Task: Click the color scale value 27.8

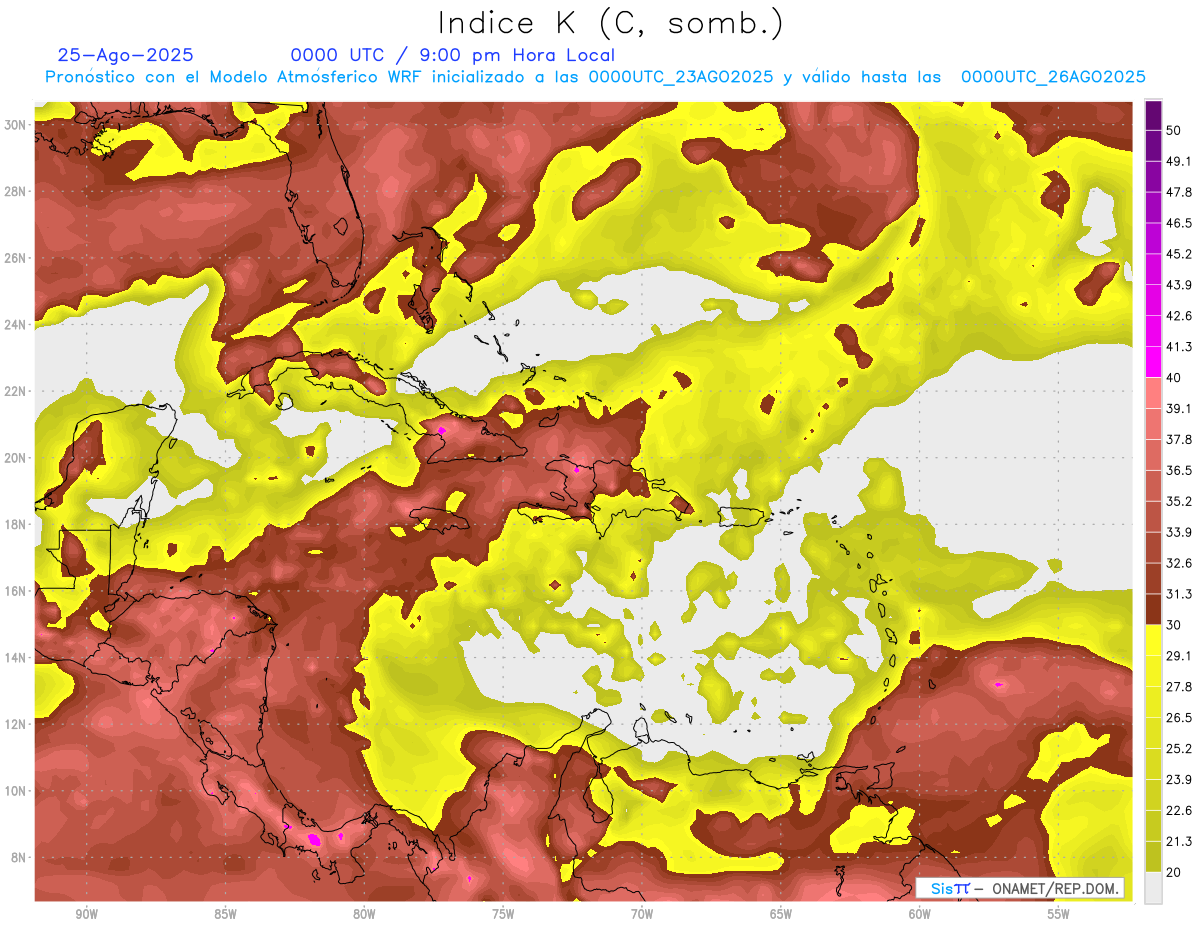Action: tap(1179, 686)
